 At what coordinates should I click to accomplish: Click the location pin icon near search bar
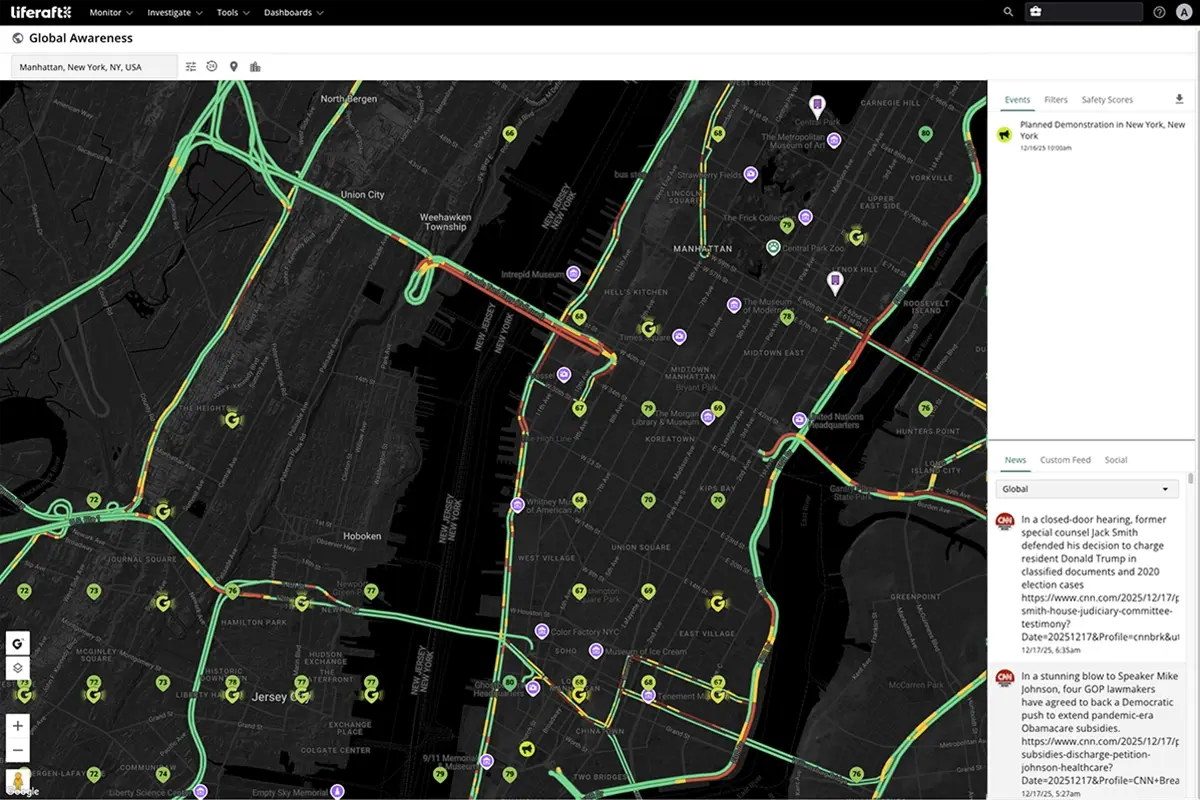click(x=233, y=66)
